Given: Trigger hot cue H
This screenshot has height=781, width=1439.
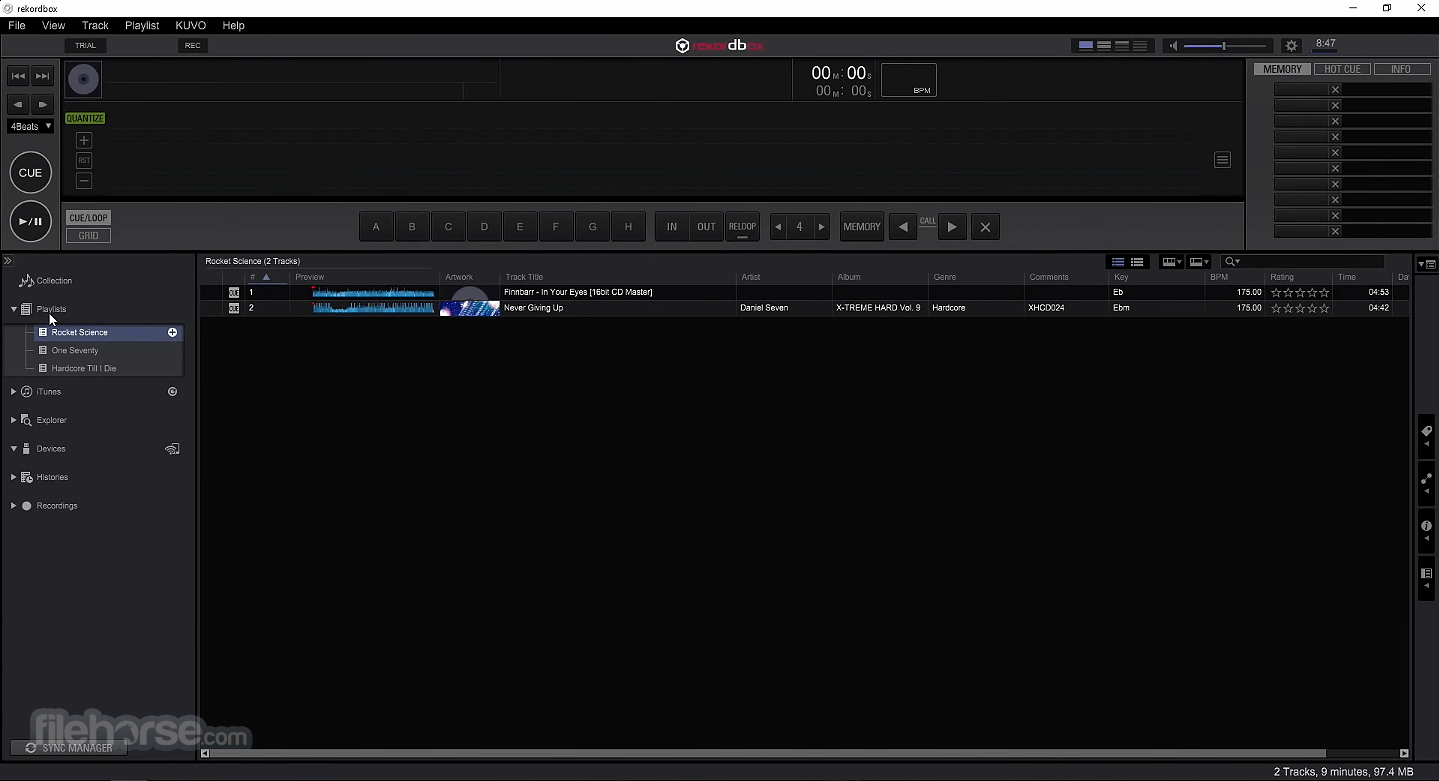Looking at the screenshot, I should pos(628,227).
